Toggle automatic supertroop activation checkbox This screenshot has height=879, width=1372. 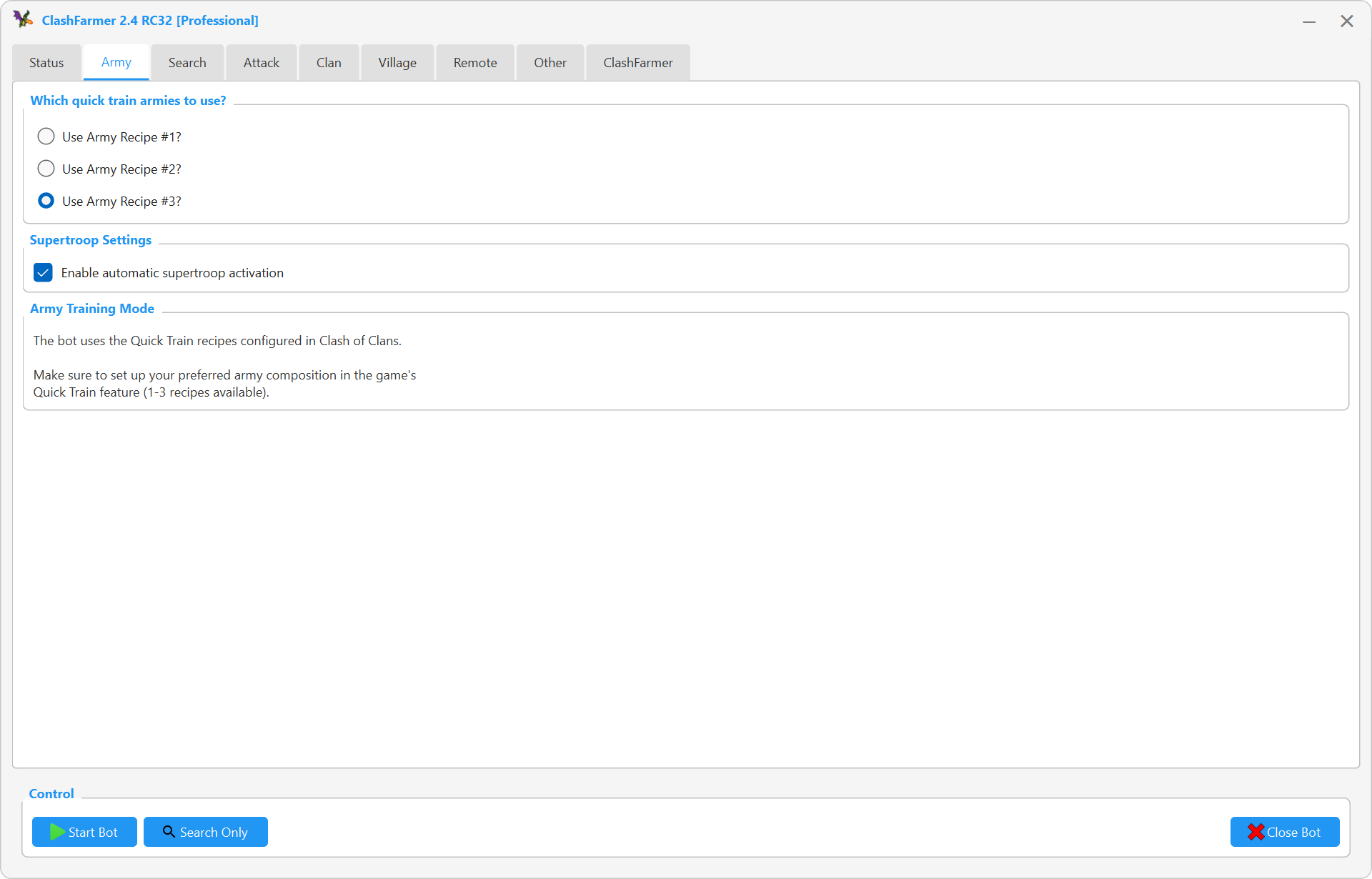pos(43,272)
